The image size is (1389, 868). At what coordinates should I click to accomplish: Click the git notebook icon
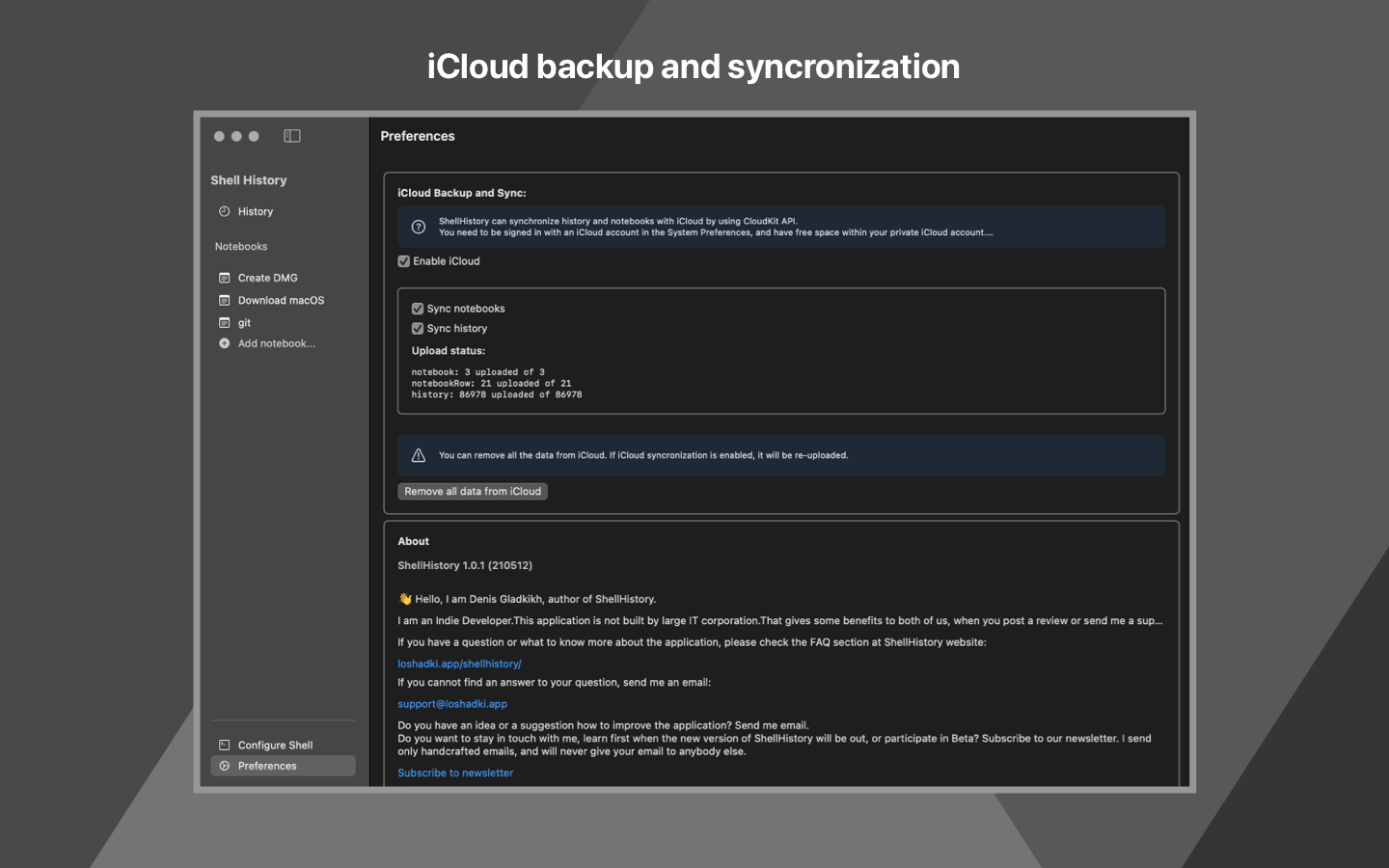[x=224, y=323]
